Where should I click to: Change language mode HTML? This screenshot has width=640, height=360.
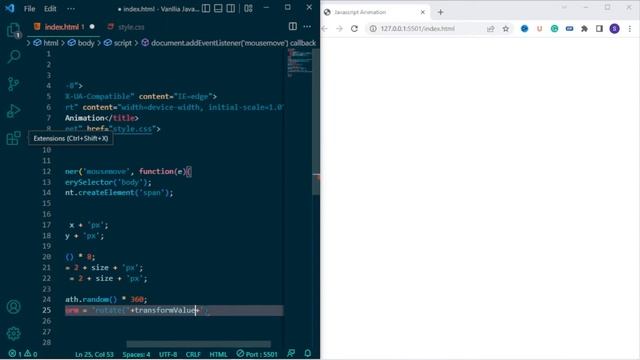coord(218,354)
